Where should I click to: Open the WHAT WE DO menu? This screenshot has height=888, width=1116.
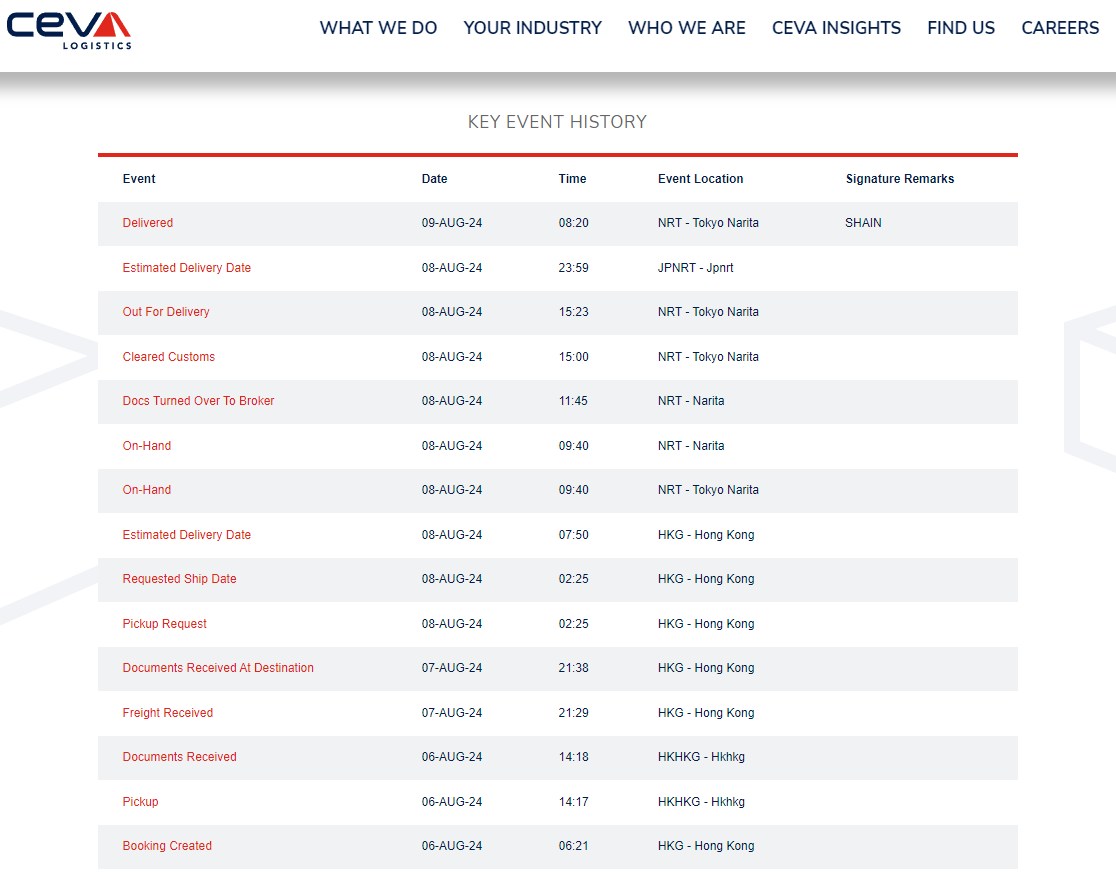(378, 28)
